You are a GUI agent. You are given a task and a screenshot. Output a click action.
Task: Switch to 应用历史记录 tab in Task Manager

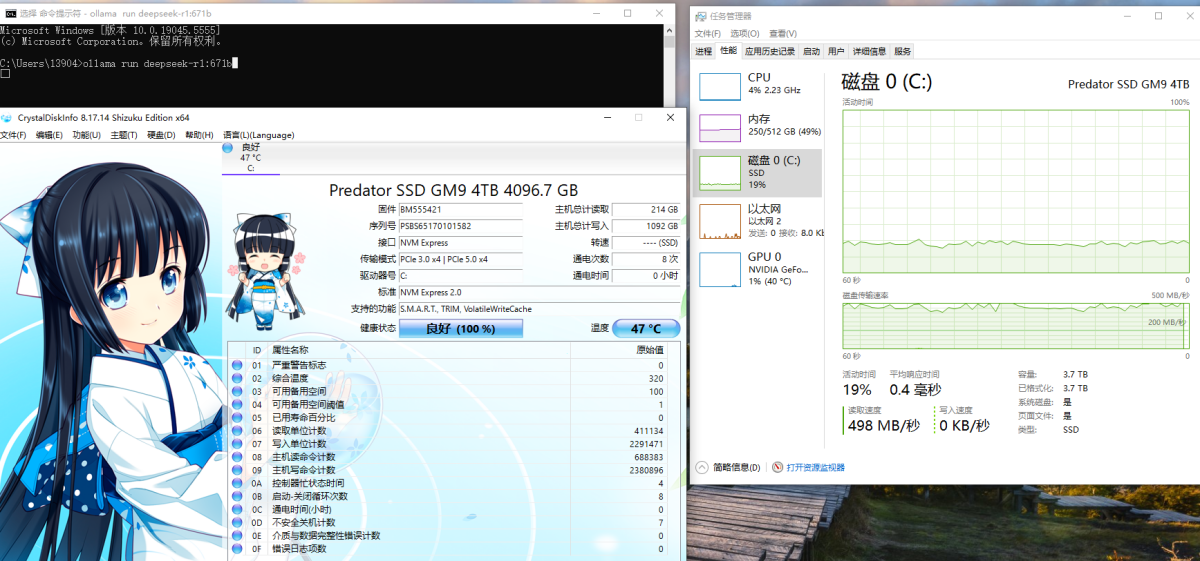point(770,51)
